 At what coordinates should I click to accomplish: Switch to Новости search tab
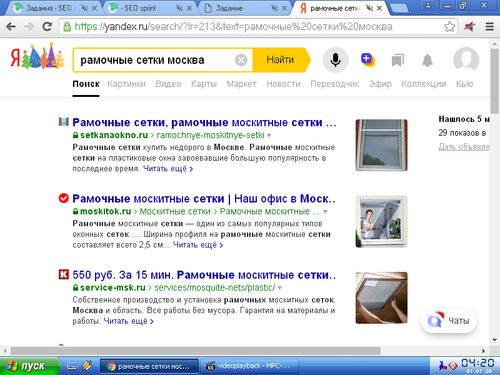tap(283, 84)
